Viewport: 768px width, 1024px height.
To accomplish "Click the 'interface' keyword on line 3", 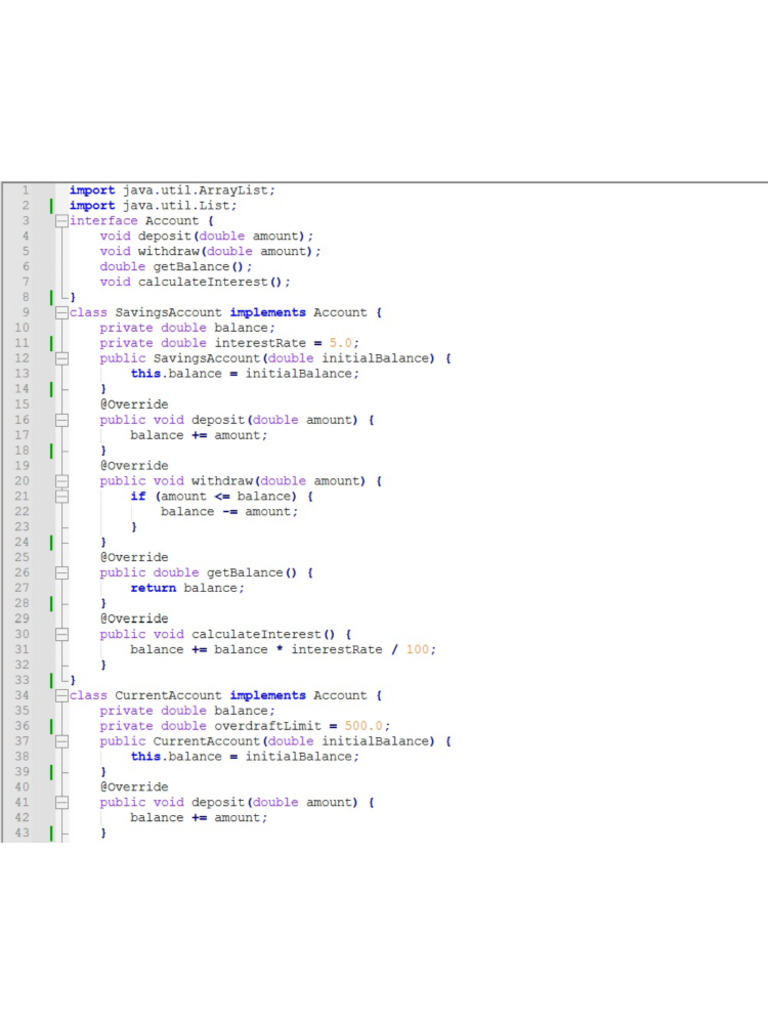I will 103,221.
